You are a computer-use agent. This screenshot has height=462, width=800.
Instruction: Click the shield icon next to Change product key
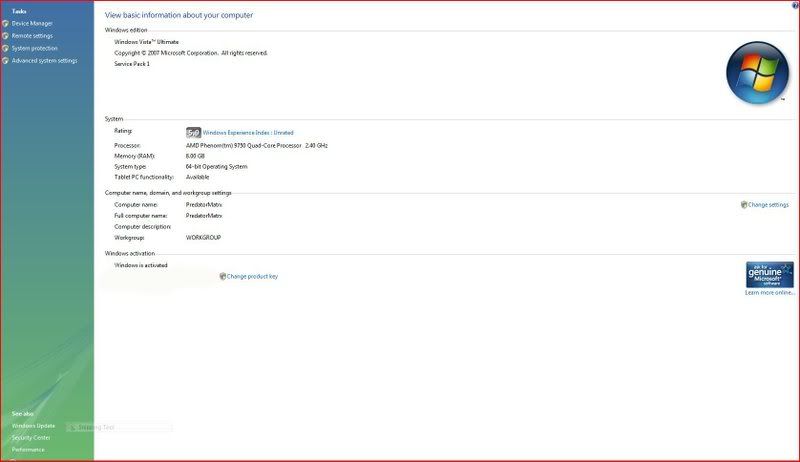(x=223, y=276)
